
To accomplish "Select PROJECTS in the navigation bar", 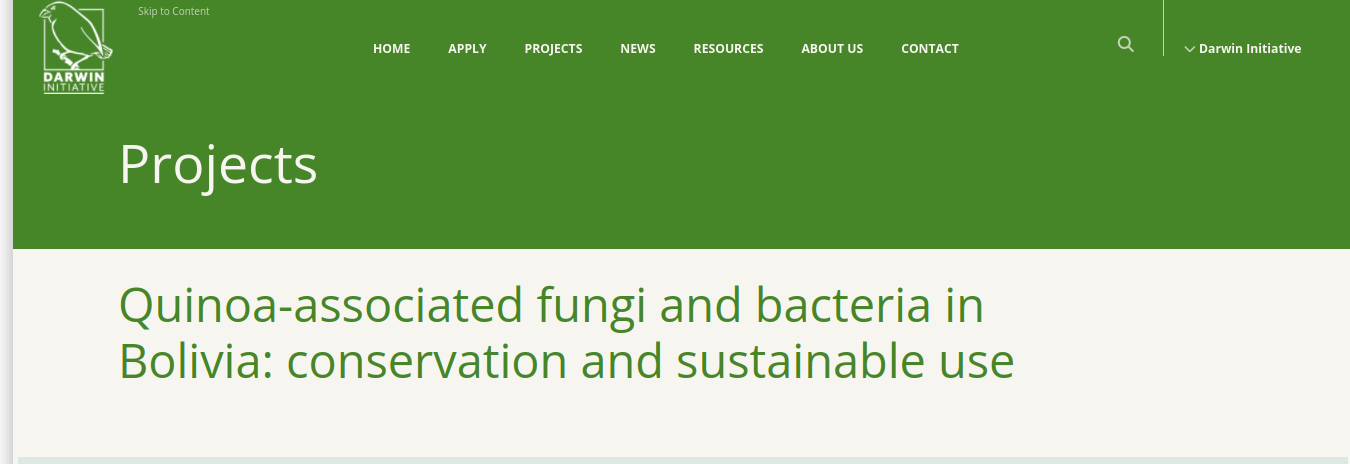I will tap(553, 48).
